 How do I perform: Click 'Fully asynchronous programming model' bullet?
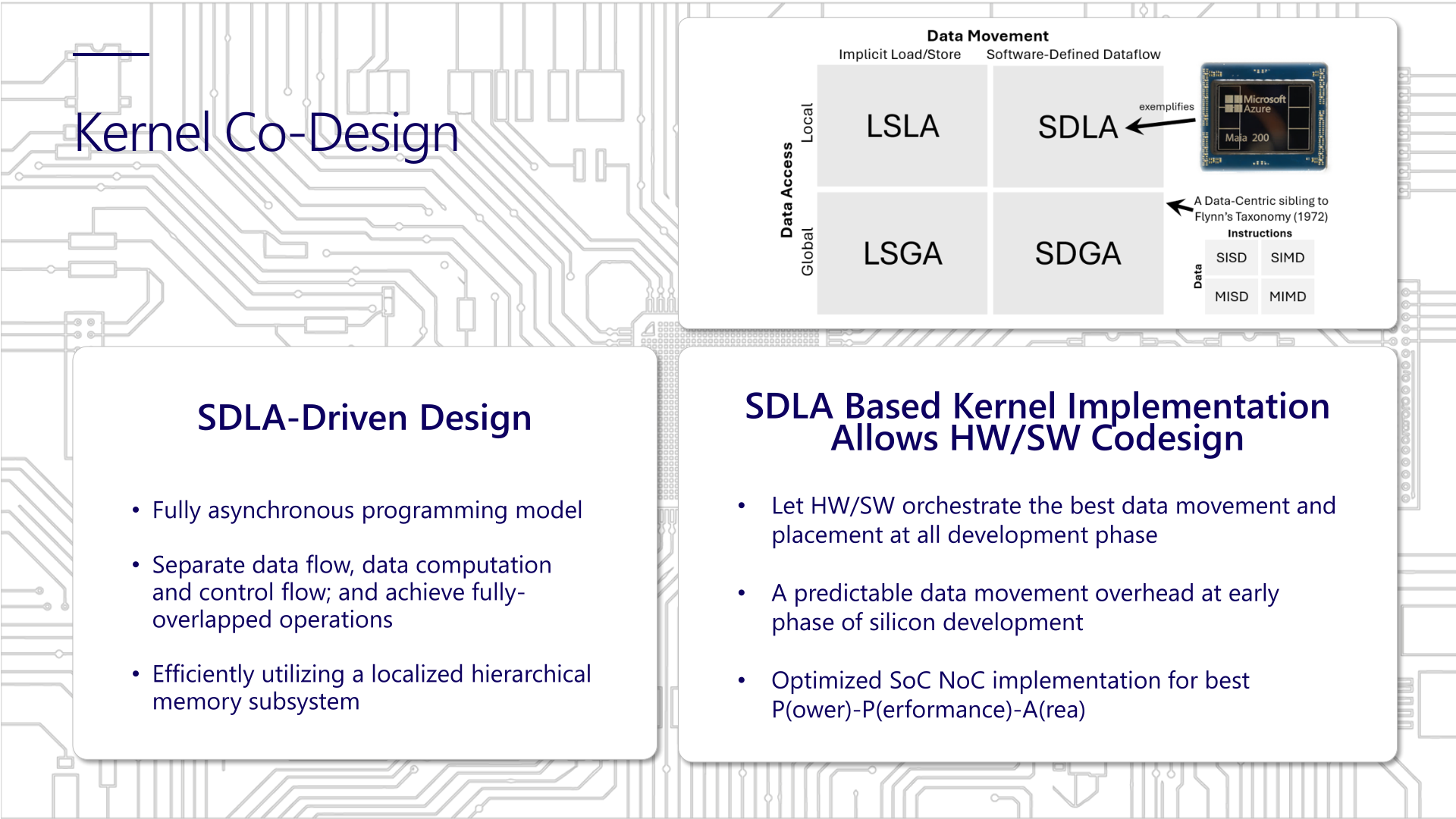click(367, 510)
